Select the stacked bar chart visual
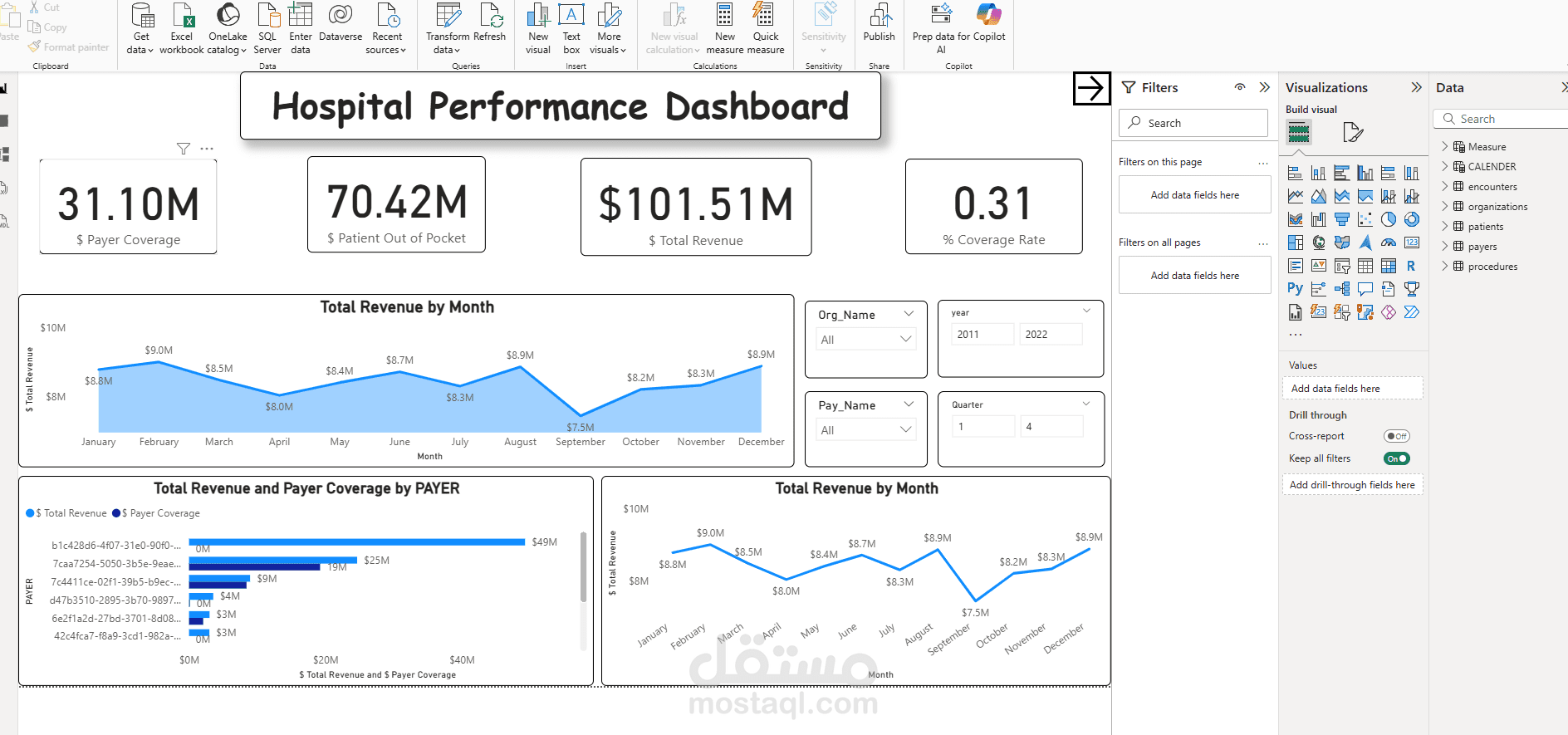This screenshot has width=1568, height=735. [x=1295, y=173]
